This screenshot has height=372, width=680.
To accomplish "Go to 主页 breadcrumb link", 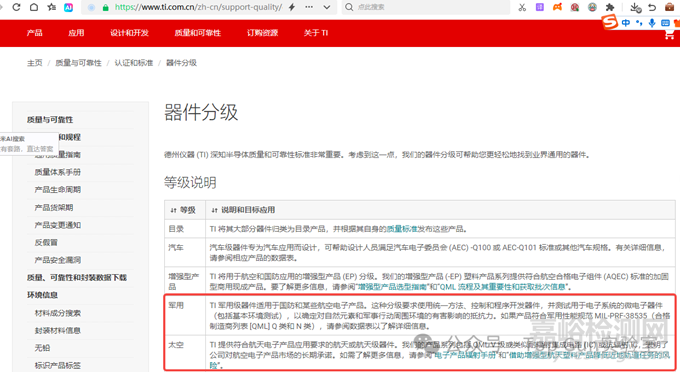I will pyautogui.click(x=35, y=63).
